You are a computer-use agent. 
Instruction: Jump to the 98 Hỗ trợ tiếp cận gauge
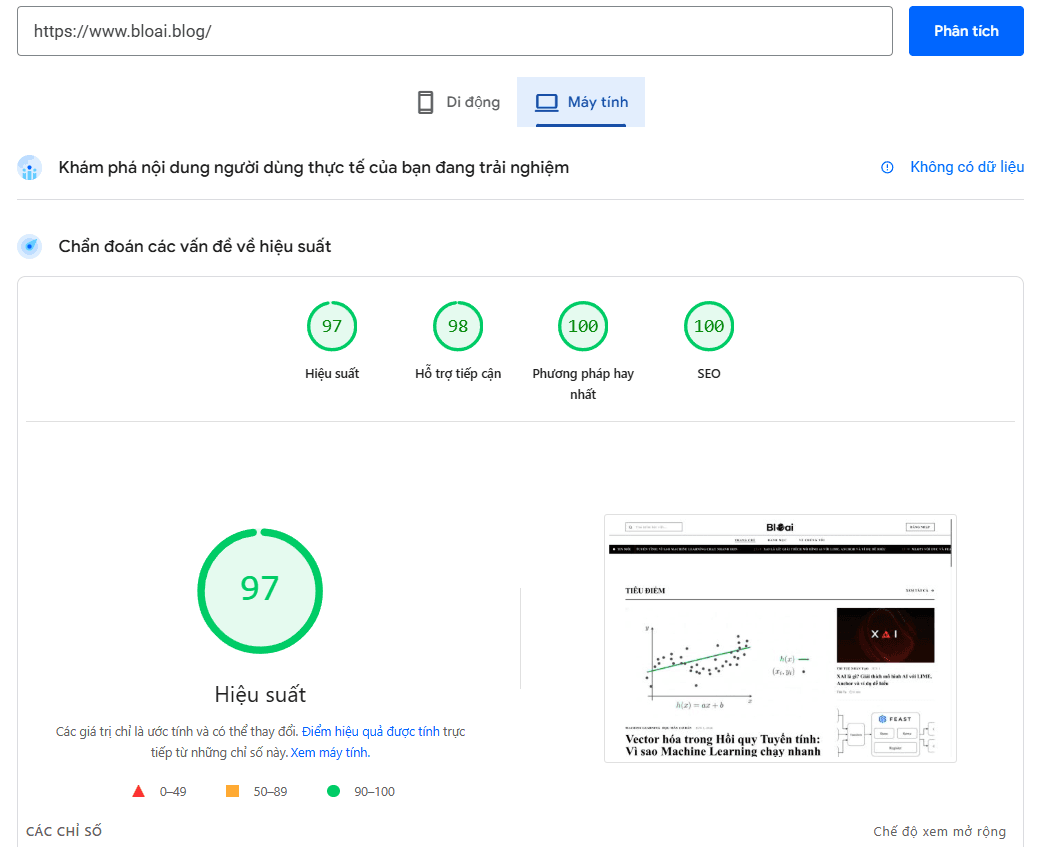pos(458,326)
